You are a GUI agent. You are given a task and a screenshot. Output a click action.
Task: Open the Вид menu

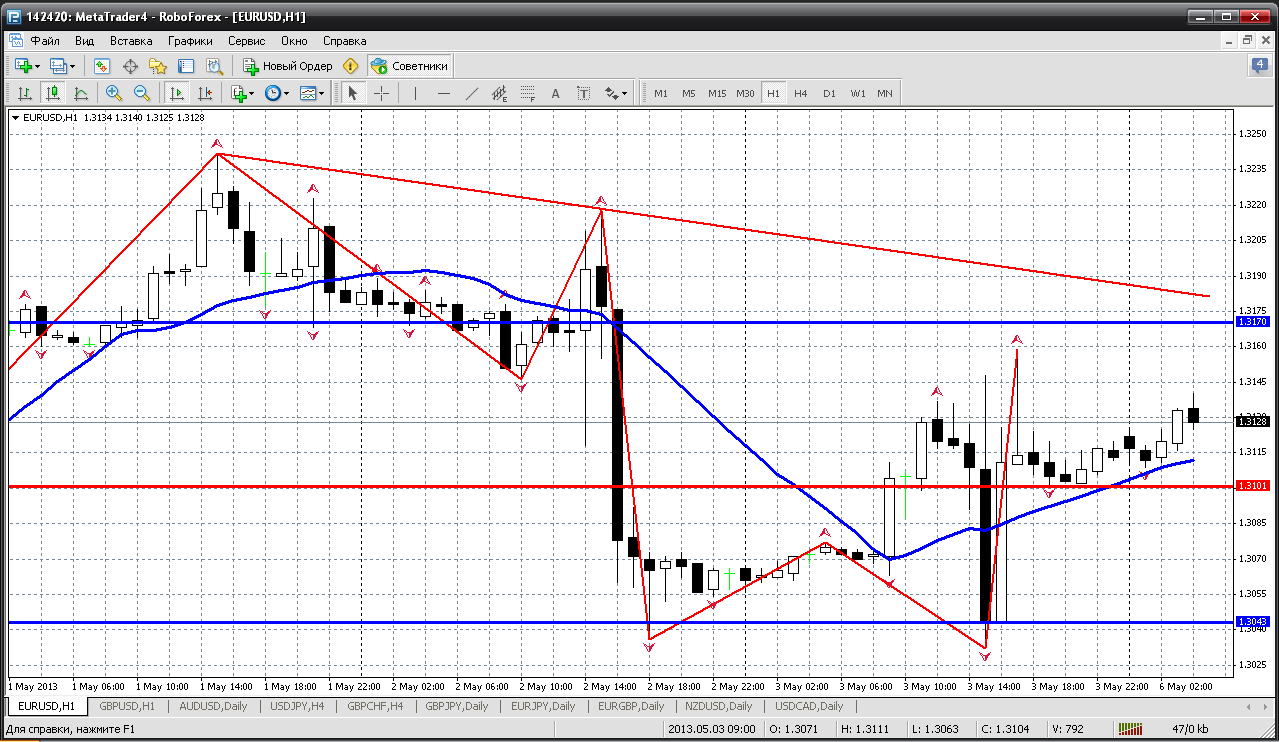click(x=84, y=41)
